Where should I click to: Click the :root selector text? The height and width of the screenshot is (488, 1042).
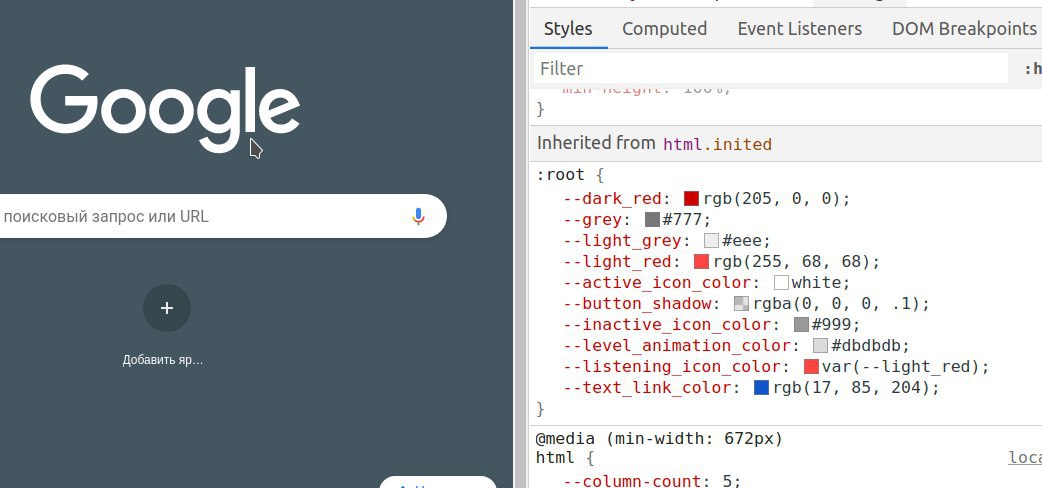(561, 175)
